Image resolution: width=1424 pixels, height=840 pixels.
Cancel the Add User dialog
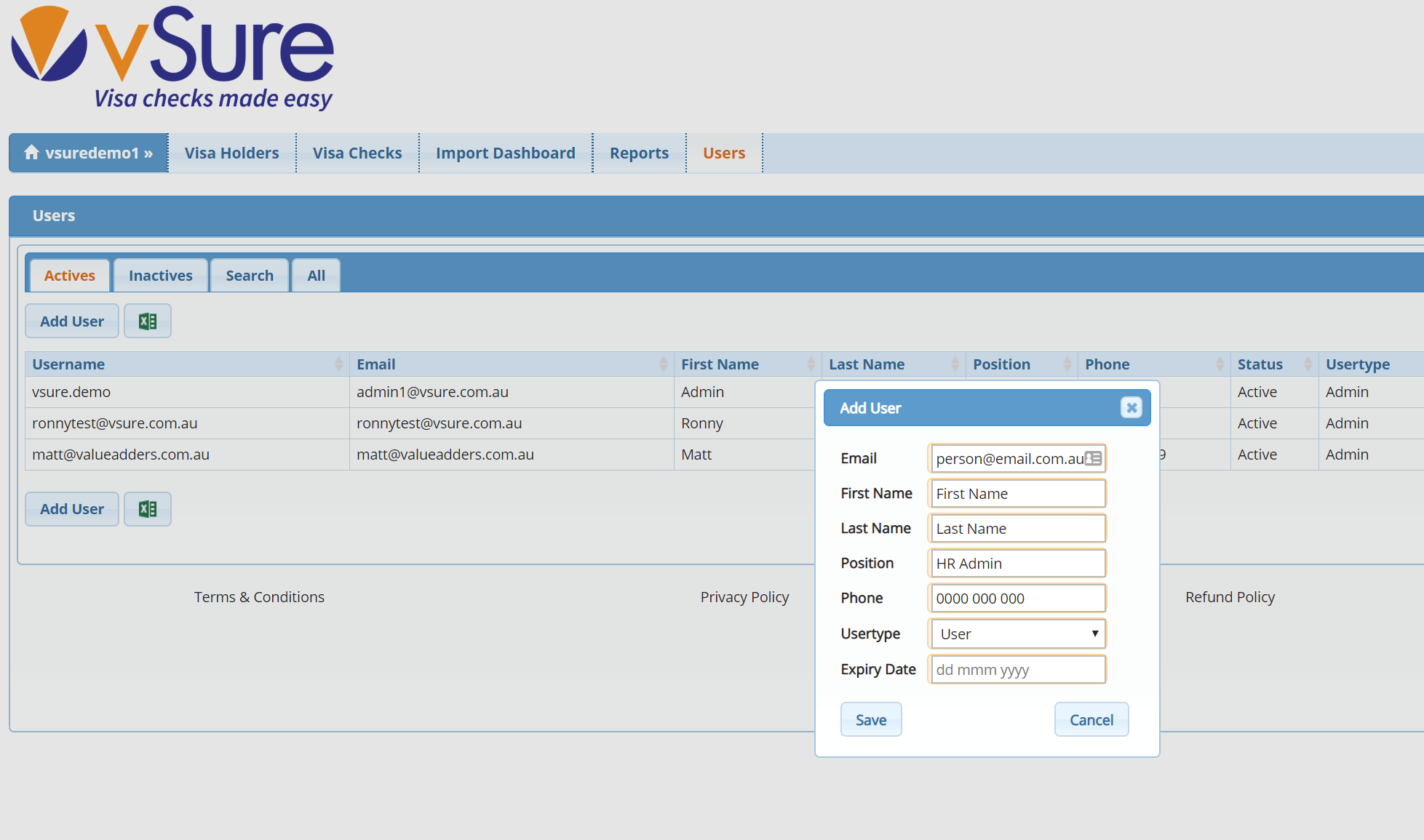point(1091,719)
